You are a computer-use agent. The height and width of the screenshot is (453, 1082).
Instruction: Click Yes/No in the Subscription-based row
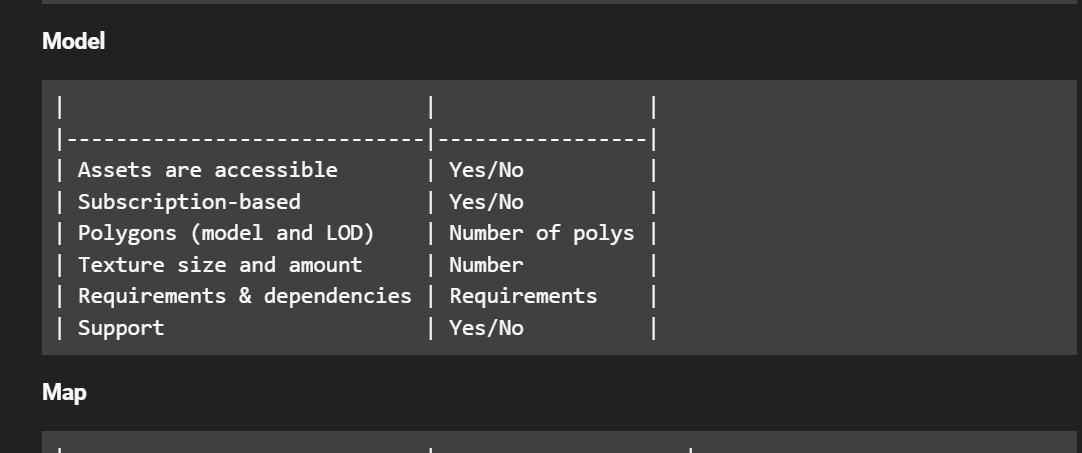point(486,202)
